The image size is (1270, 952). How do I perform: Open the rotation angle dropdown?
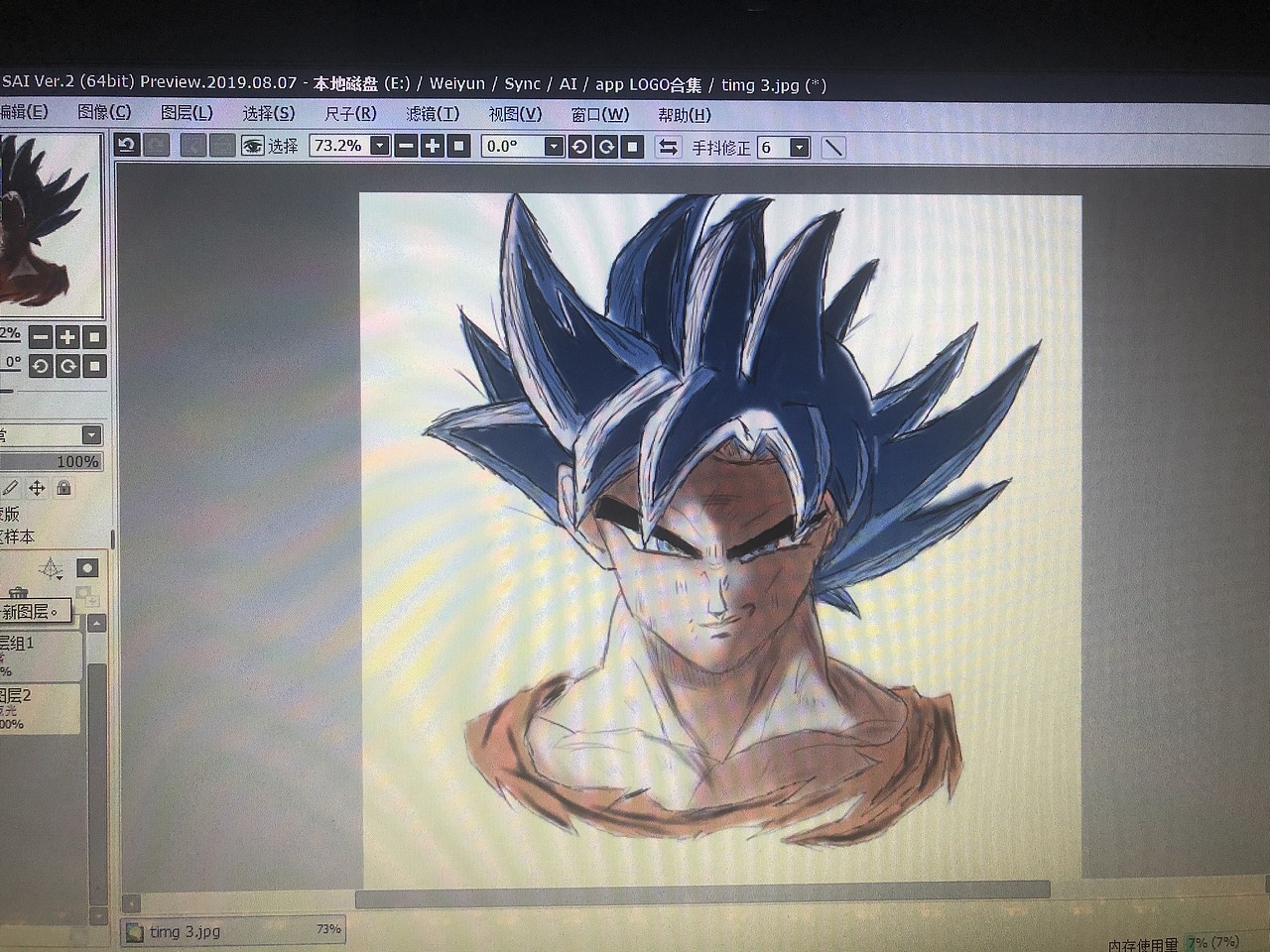coord(555,147)
